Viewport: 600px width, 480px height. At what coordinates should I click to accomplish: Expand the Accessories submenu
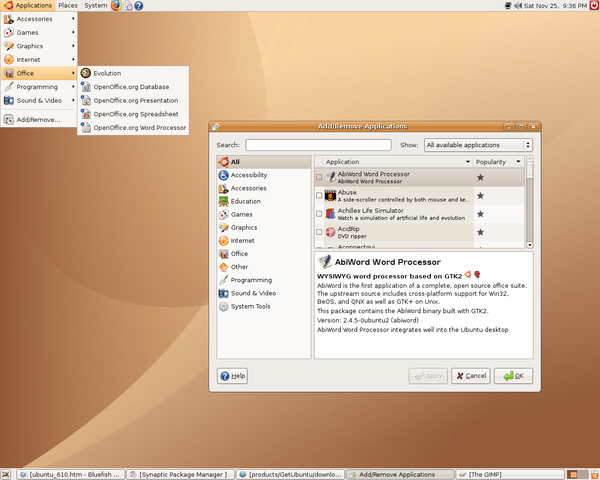coord(39,19)
